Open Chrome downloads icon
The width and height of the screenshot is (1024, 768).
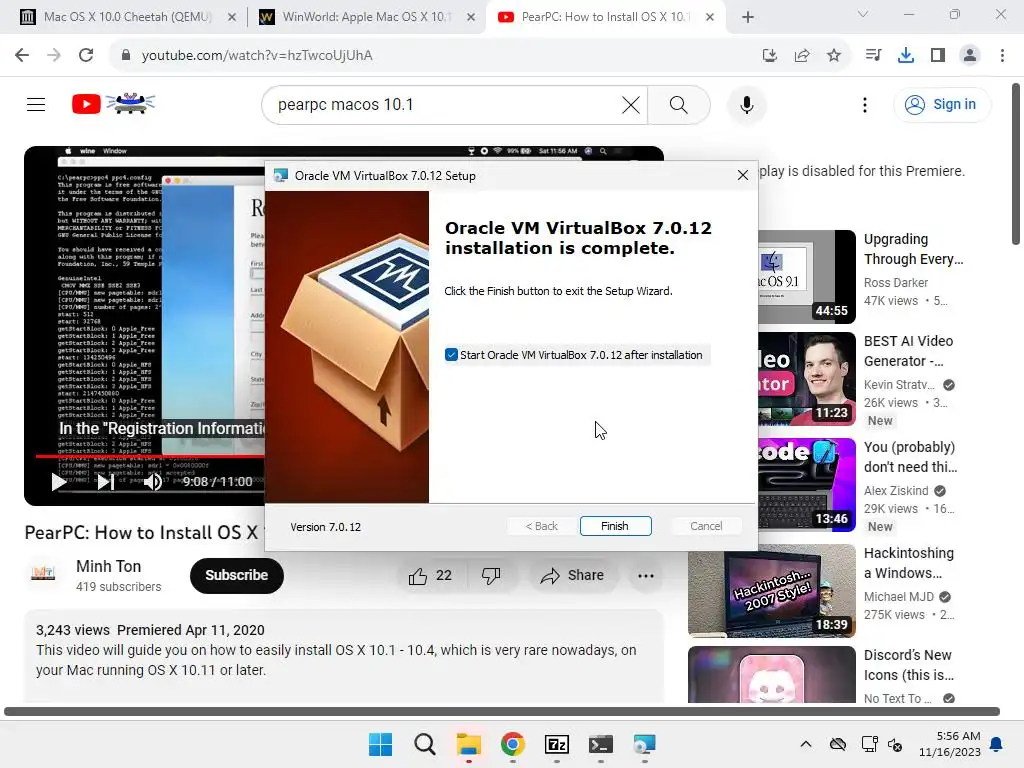click(906, 56)
